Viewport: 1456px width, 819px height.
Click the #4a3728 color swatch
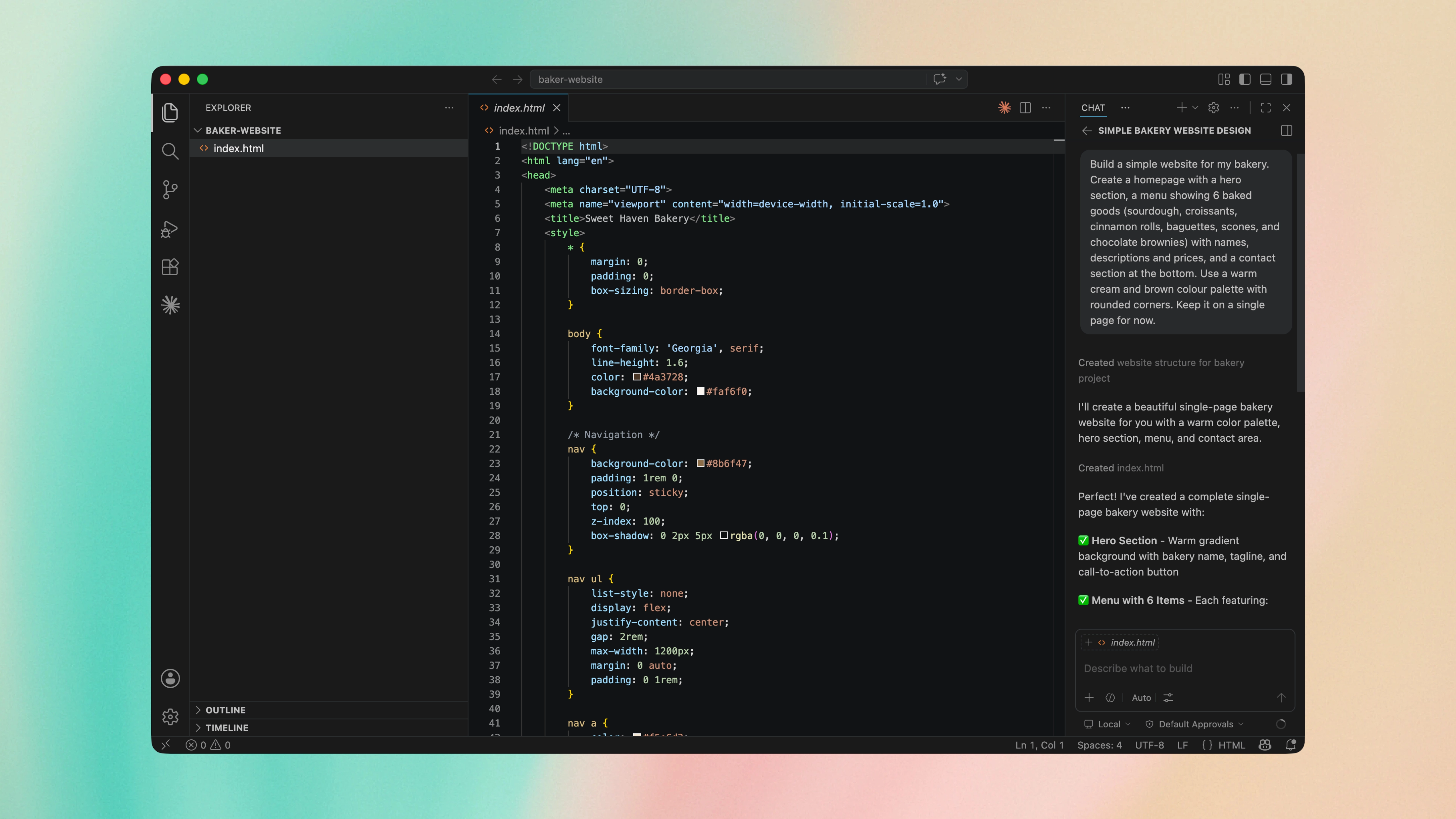click(637, 377)
